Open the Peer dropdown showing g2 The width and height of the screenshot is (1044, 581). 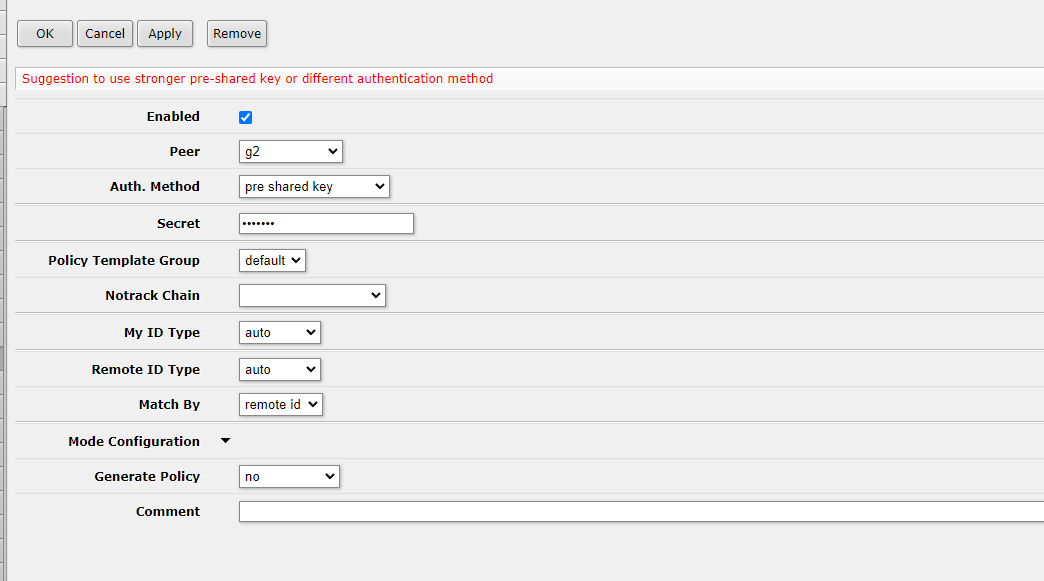291,152
